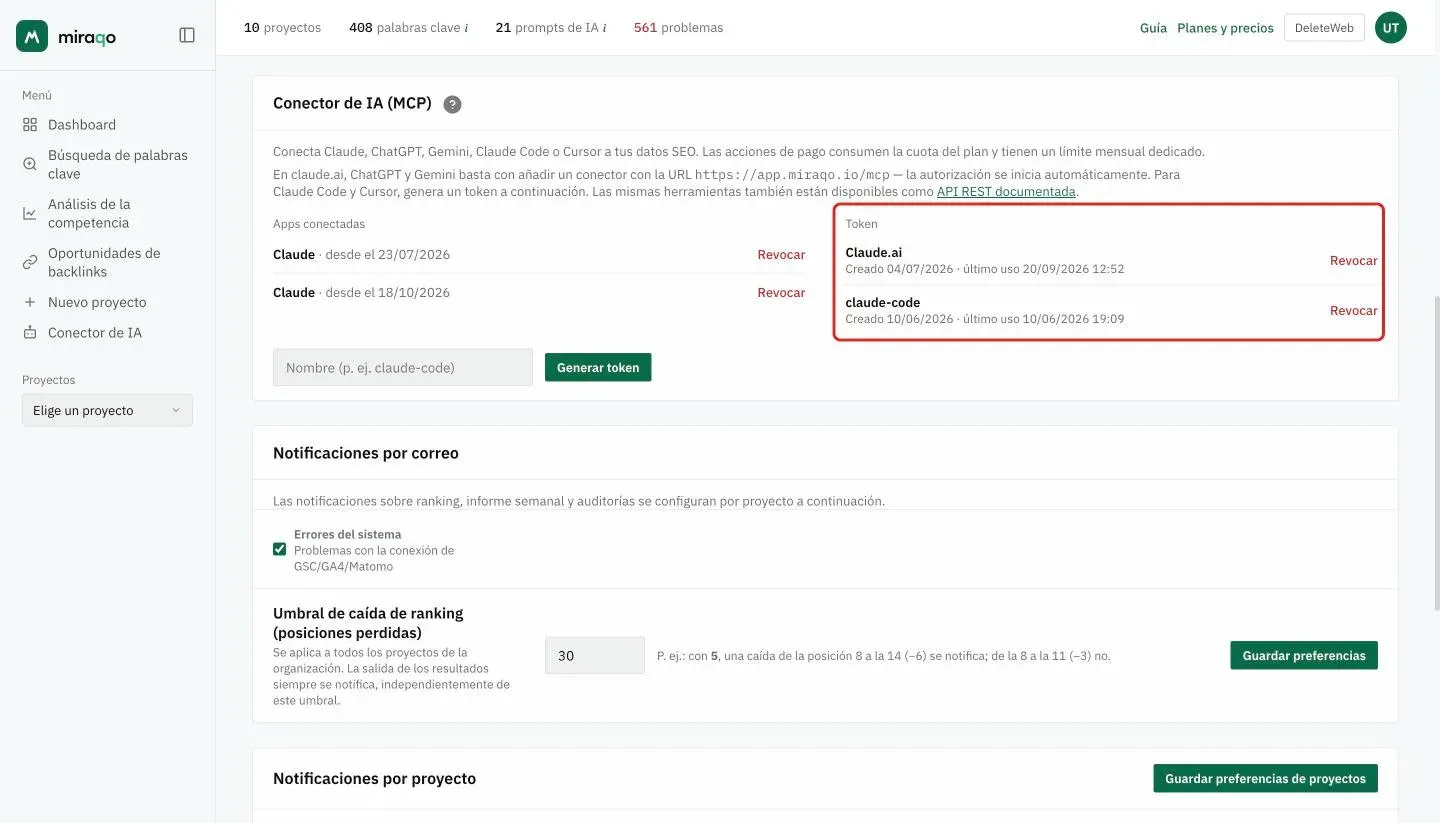The height and width of the screenshot is (823, 1440).
Task: Click the 10 proyectos counter
Action: tap(283, 28)
